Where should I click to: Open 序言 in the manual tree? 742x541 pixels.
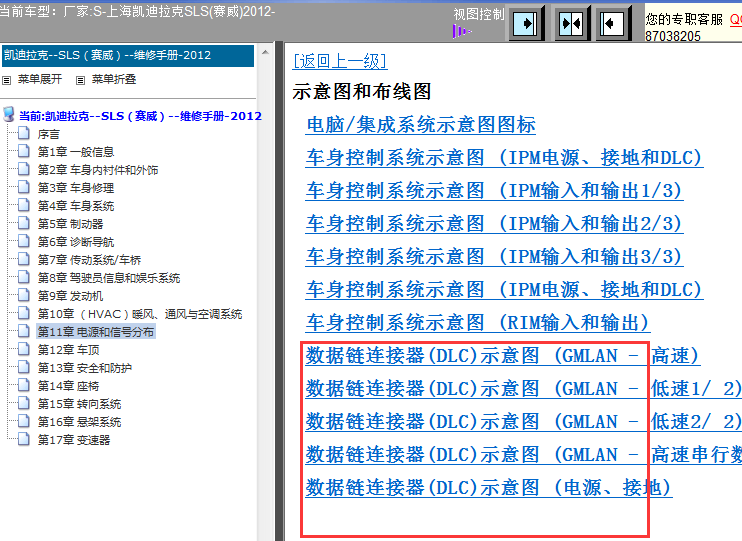[49, 134]
